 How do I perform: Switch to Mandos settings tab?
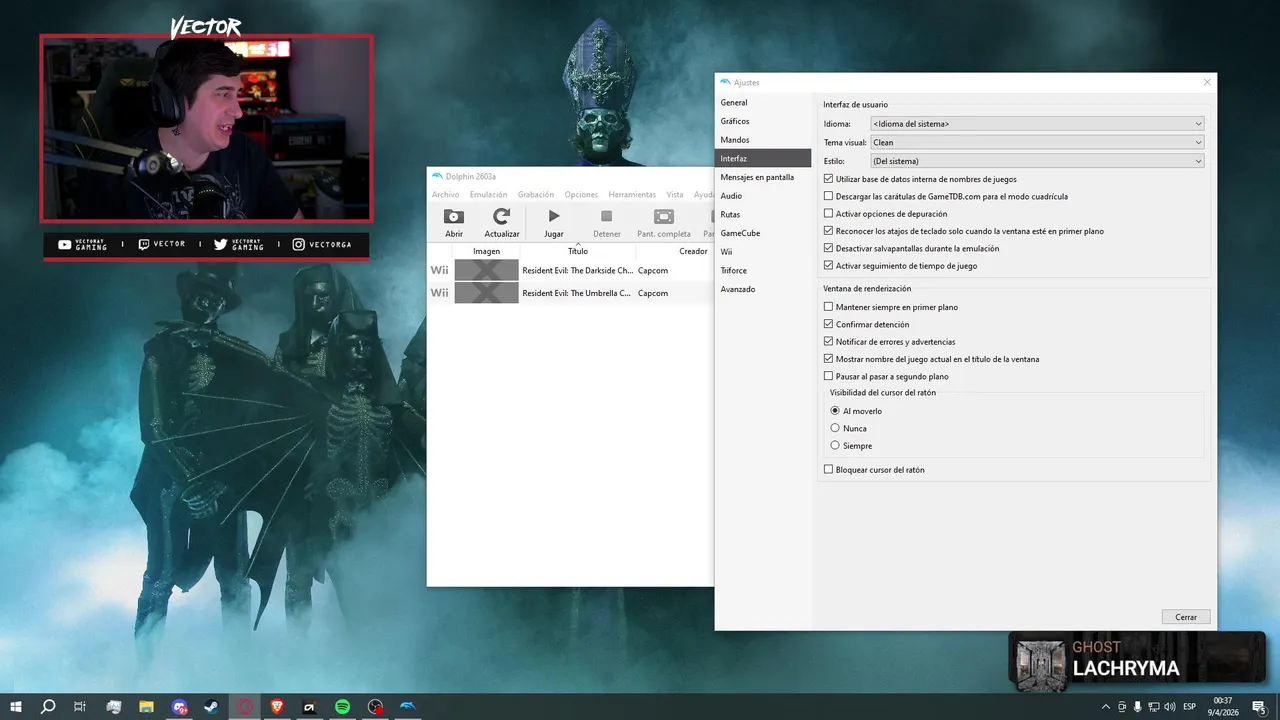click(763, 140)
